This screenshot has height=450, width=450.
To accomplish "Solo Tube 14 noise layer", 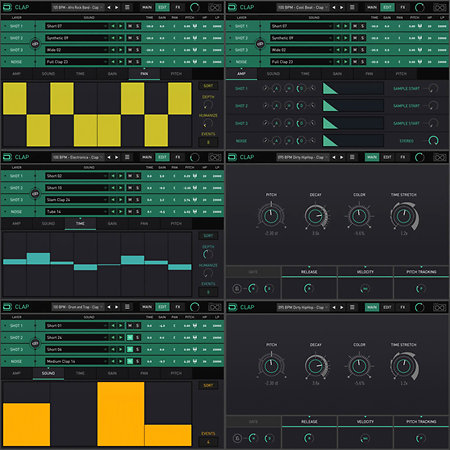I will [x=137, y=212].
